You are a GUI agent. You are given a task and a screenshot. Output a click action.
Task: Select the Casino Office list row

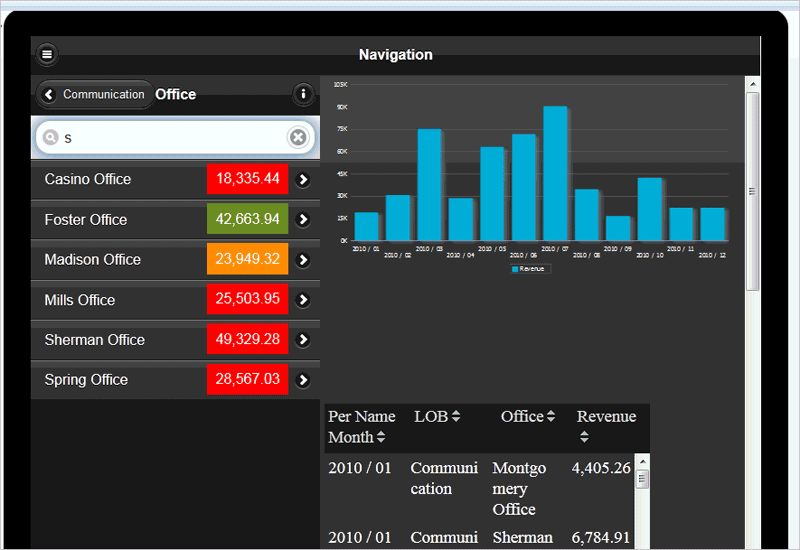click(x=176, y=179)
